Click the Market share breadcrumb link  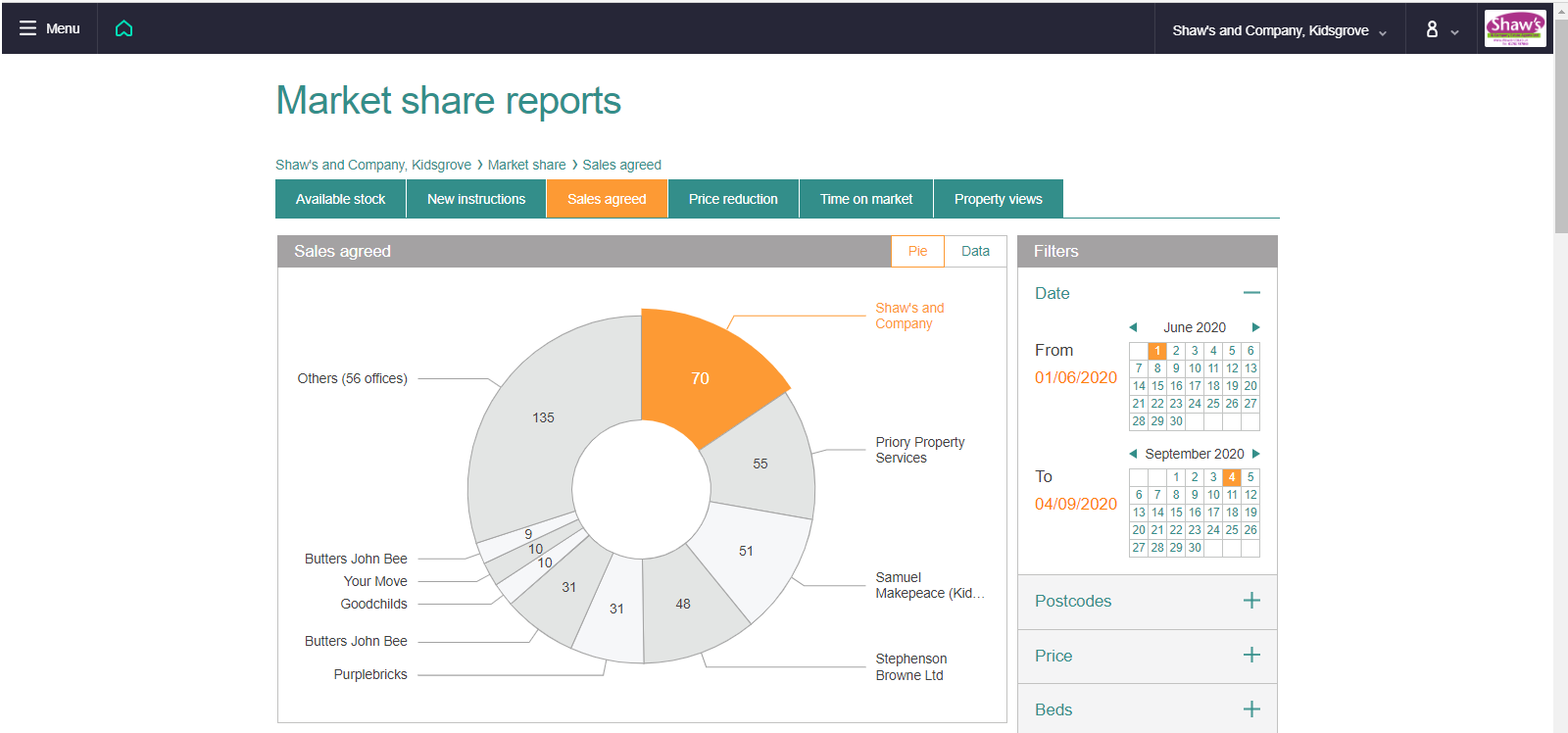tap(526, 165)
